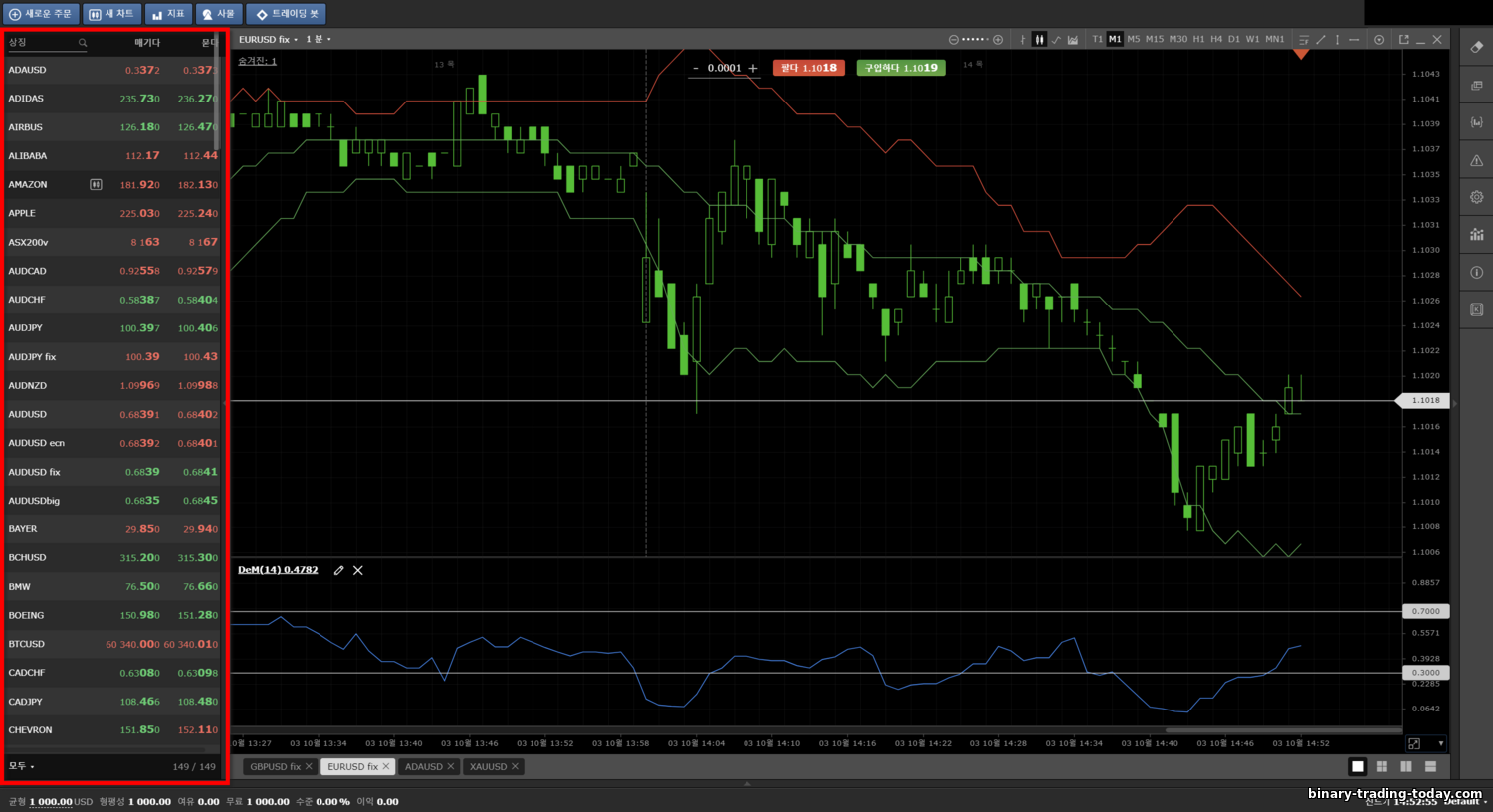Image resolution: width=1493 pixels, height=812 pixels.
Task: Click the green buy 1.1019 button
Action: (x=901, y=68)
